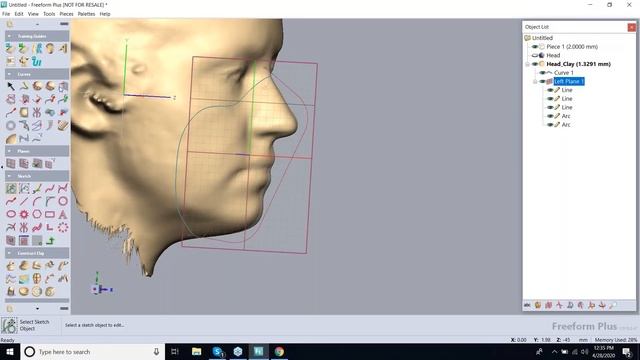Collapse the Head_Clay tree node
Image resolution: width=640 pixels, height=360 pixels.
click(x=527, y=64)
